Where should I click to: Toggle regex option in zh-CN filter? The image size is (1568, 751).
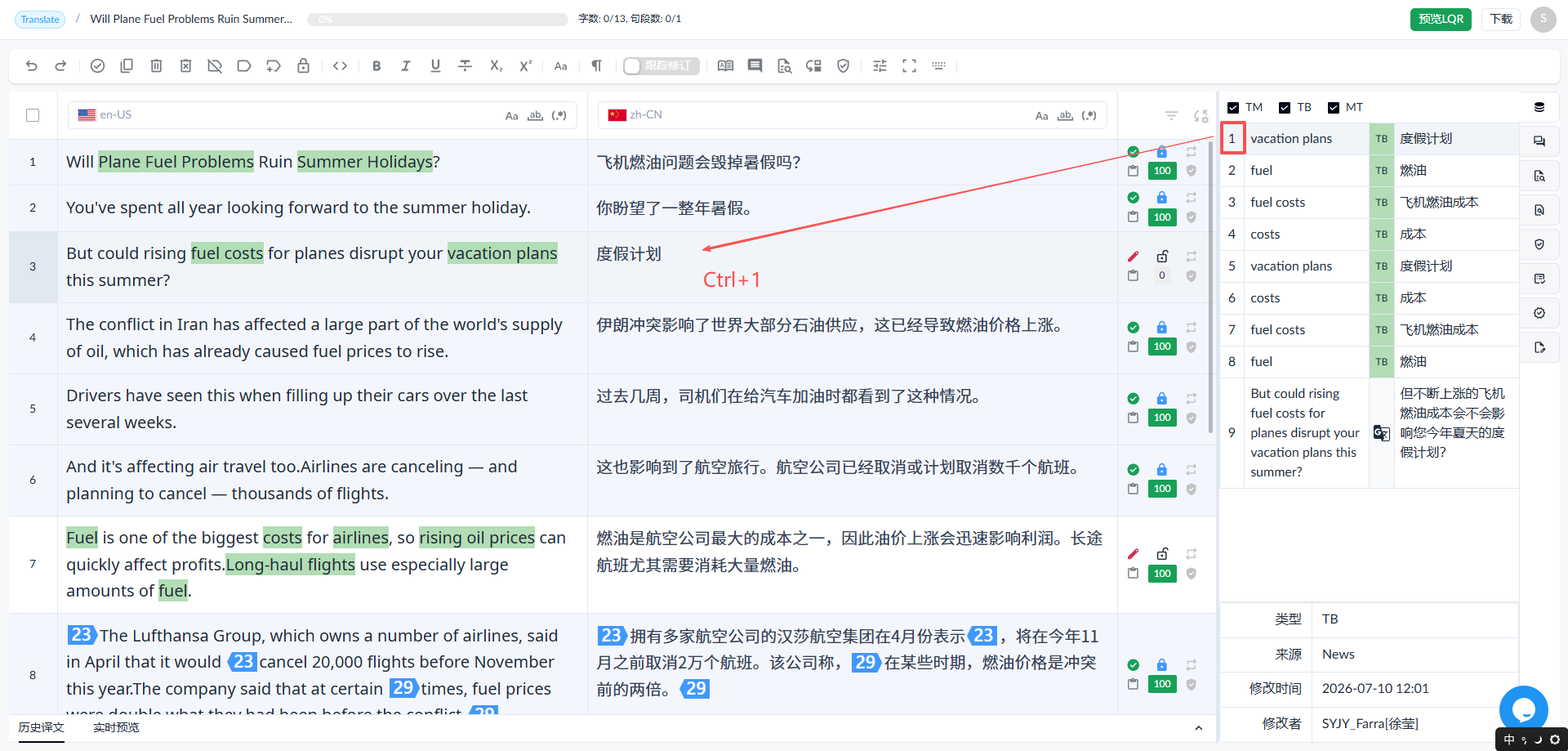1089,116
